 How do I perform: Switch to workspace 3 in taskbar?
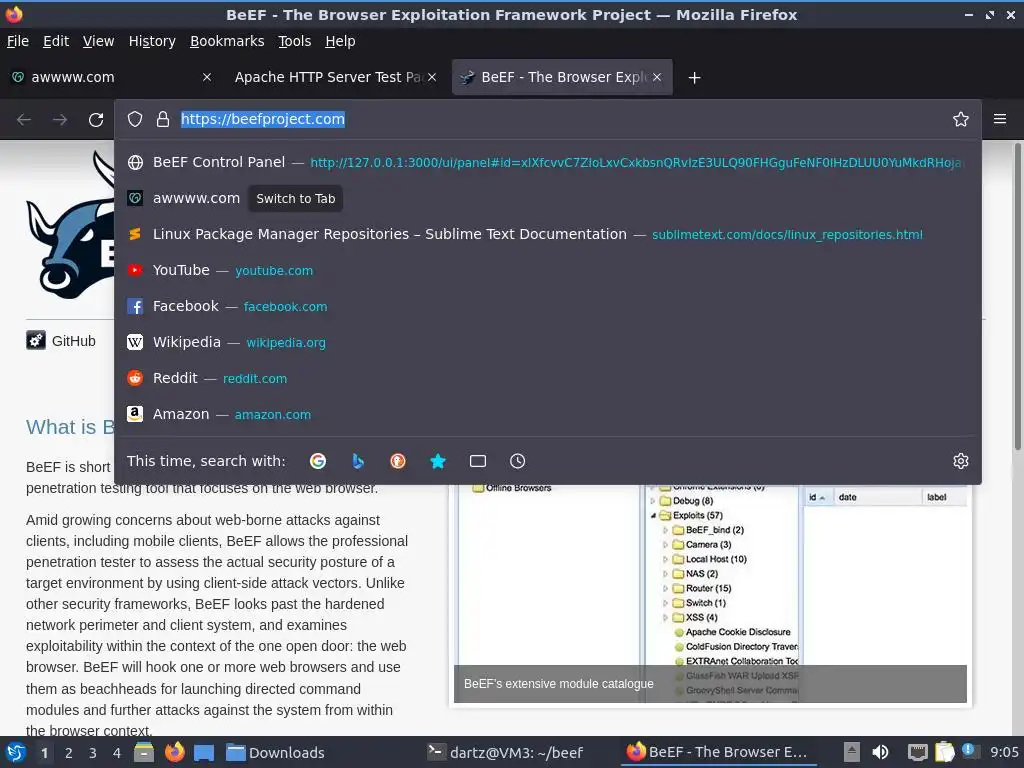[93, 753]
